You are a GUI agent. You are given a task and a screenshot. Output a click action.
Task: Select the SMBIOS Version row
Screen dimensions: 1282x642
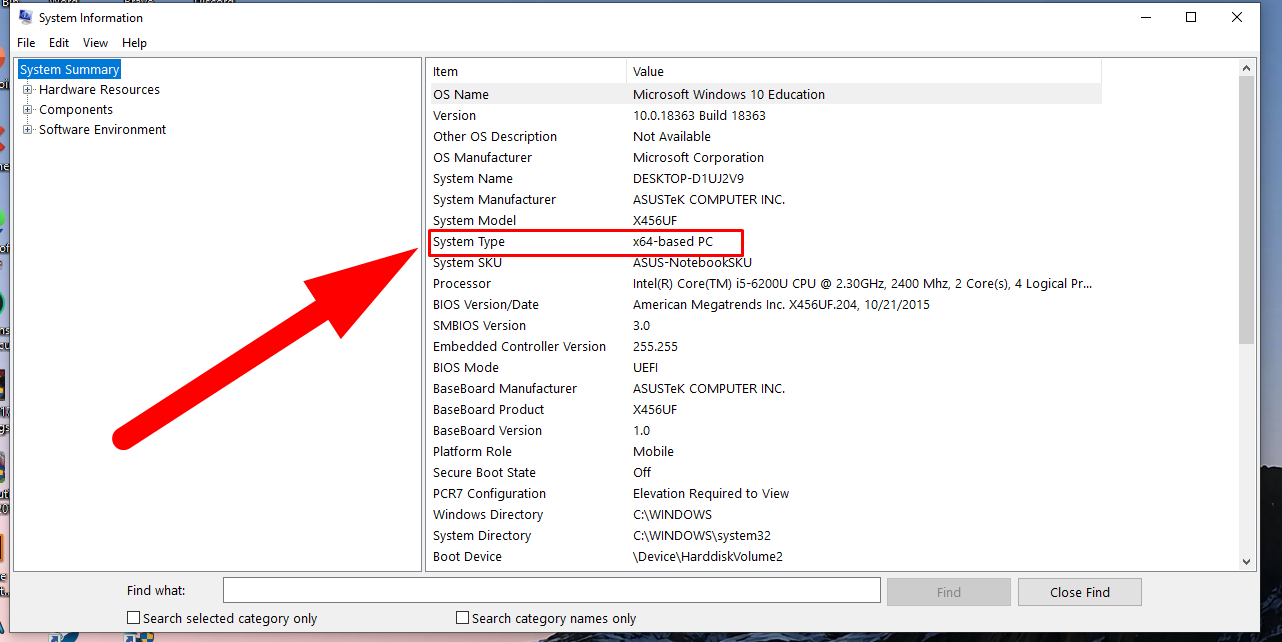(766, 326)
